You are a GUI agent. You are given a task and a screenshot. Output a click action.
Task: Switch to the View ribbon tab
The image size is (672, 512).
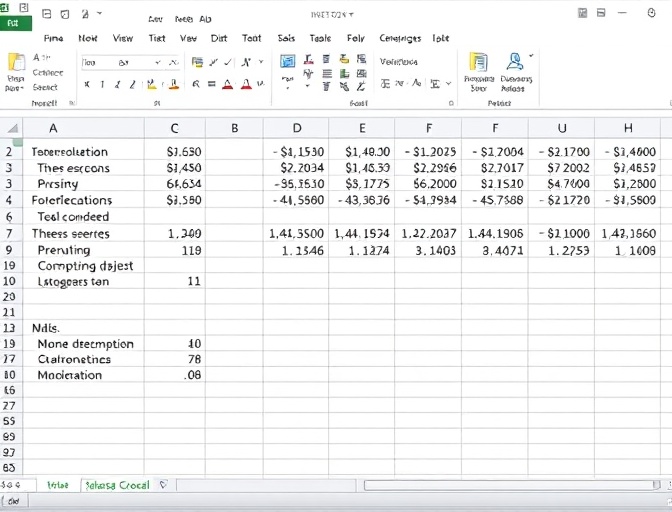[123, 38]
